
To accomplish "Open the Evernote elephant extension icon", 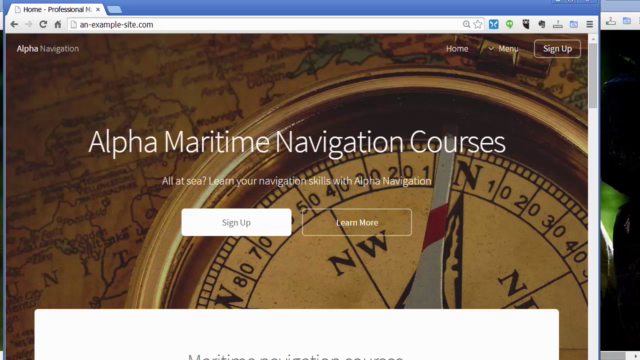I will (542, 24).
